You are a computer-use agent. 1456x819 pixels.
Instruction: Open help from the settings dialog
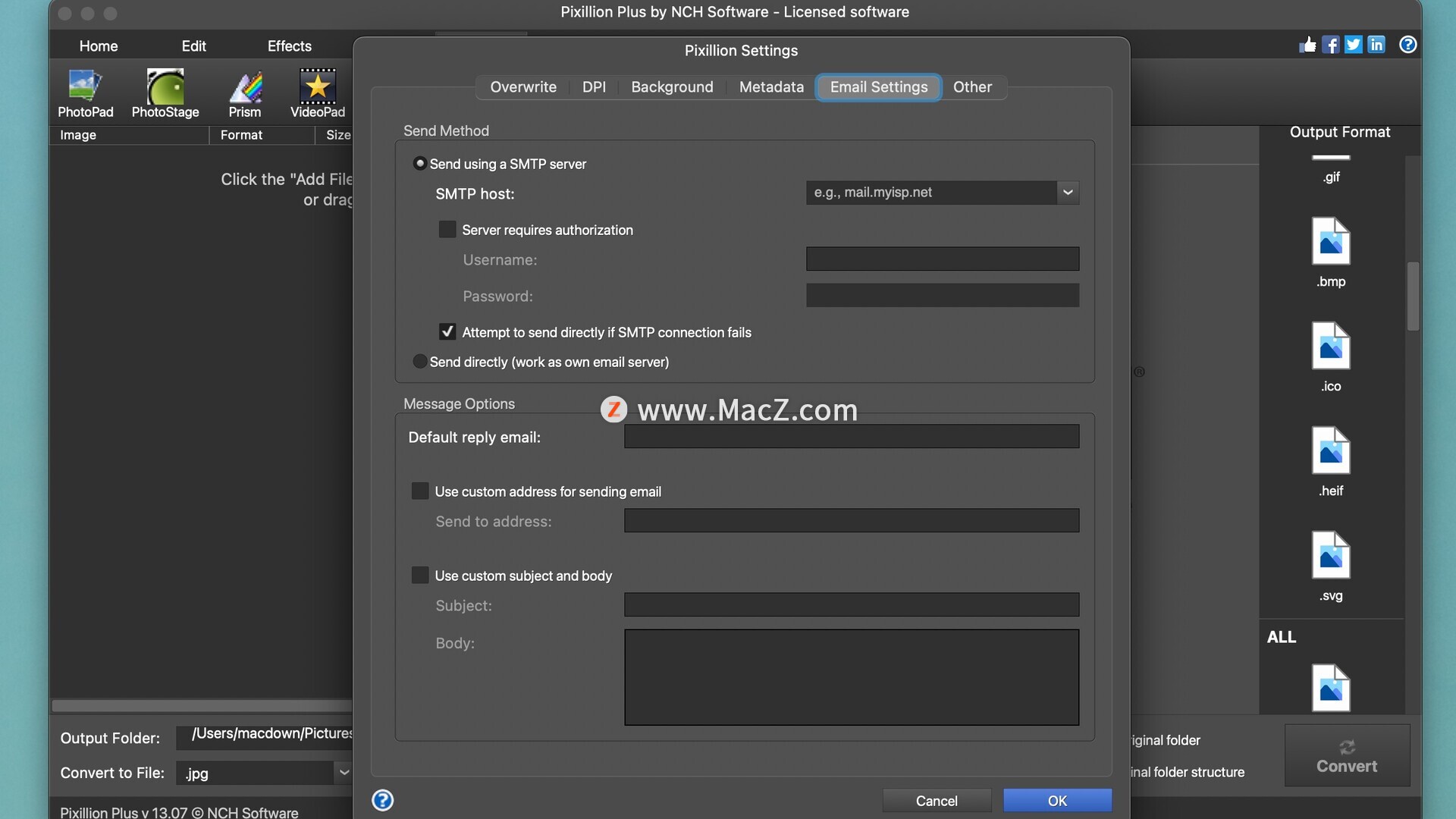coord(383,800)
